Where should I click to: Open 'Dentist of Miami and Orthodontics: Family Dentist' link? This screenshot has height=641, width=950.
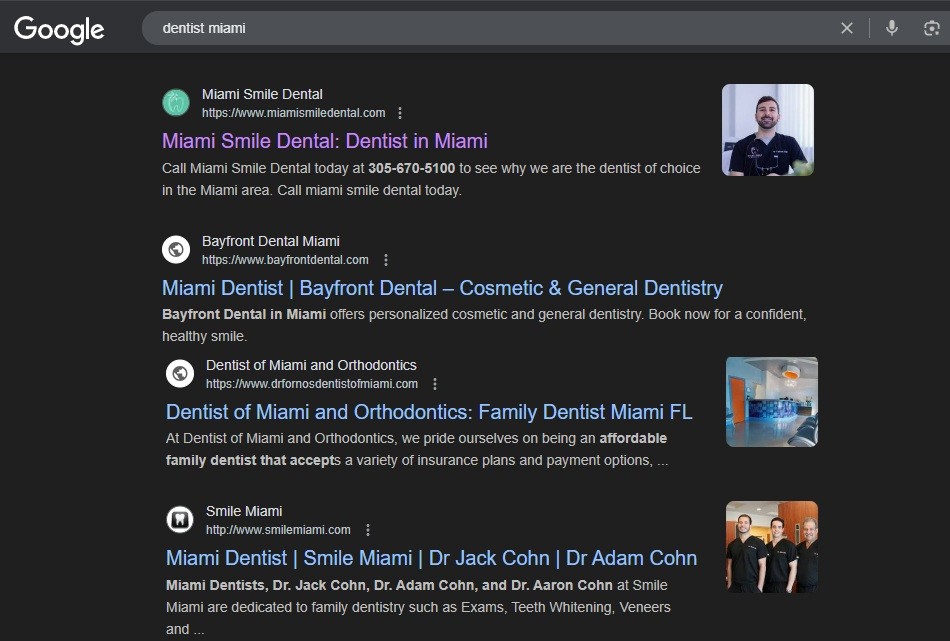429,412
